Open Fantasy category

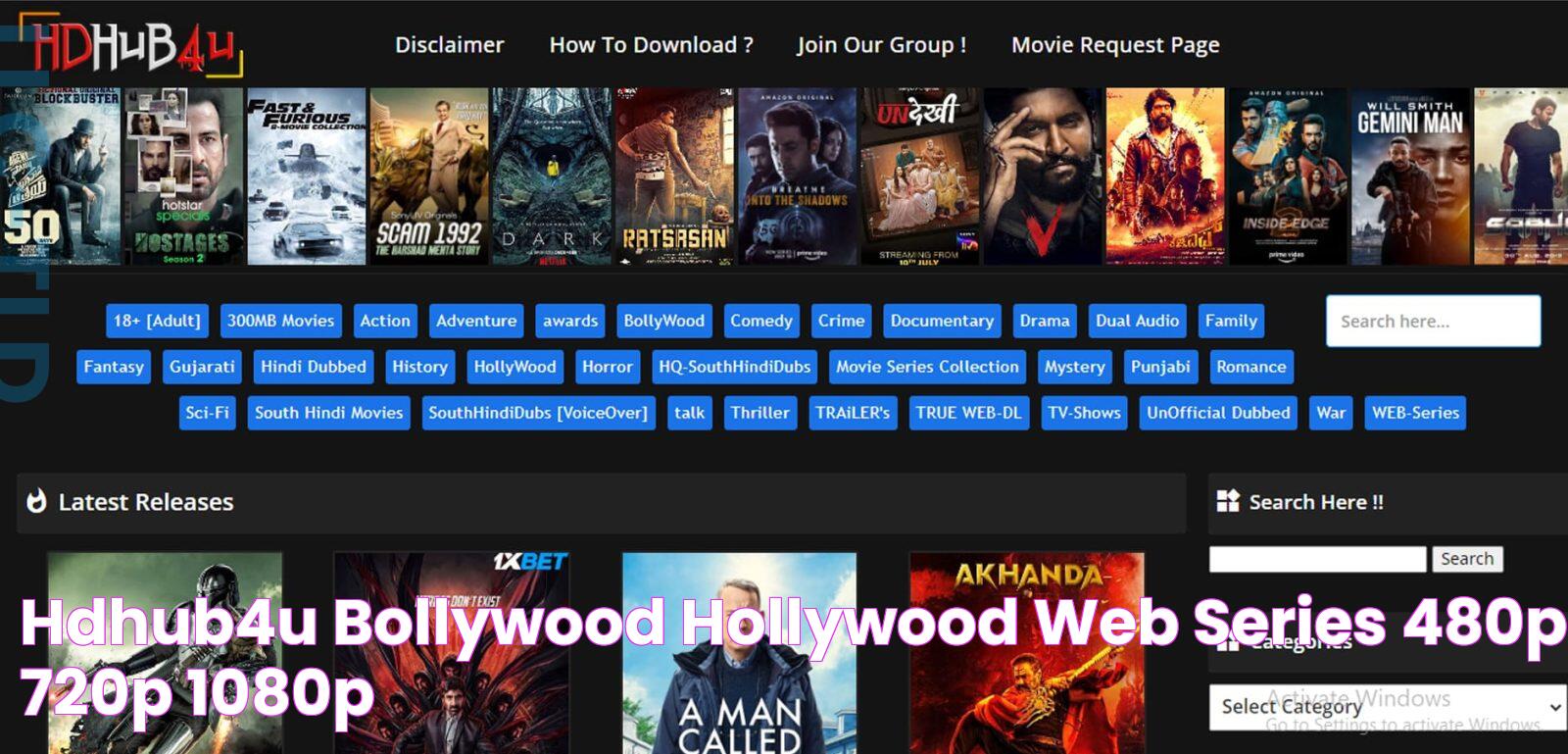(114, 367)
